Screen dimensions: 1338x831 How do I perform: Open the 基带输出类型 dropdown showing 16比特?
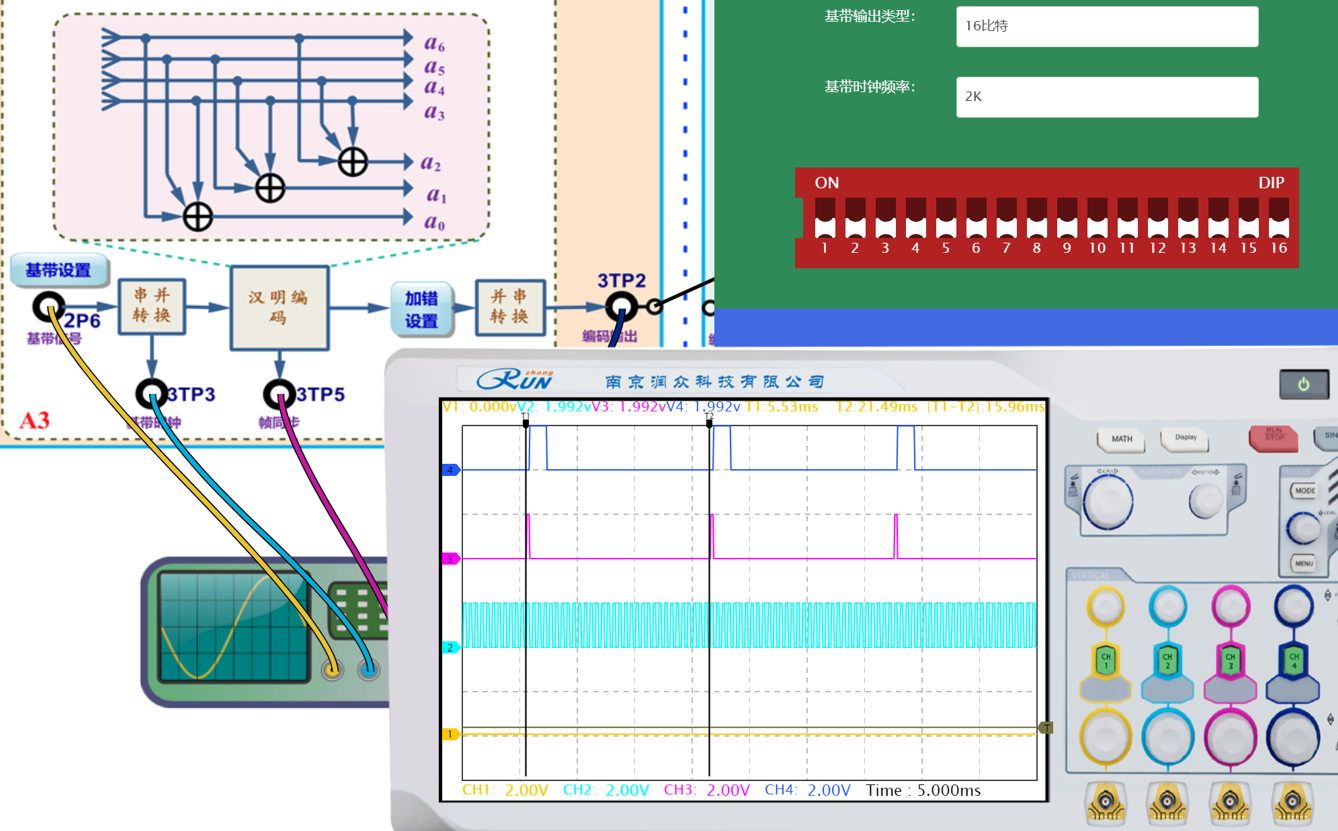coord(1107,27)
